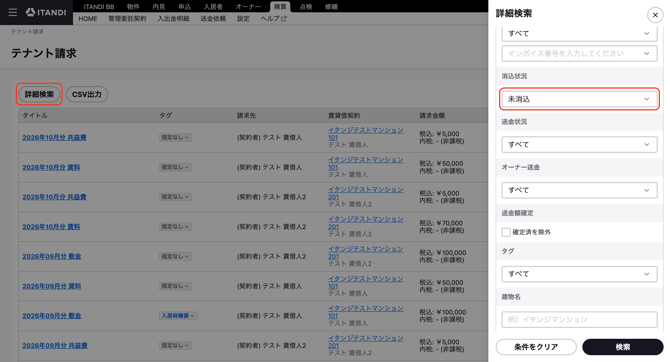
Task: Switch to the 点検 tab
Action: 306,6
